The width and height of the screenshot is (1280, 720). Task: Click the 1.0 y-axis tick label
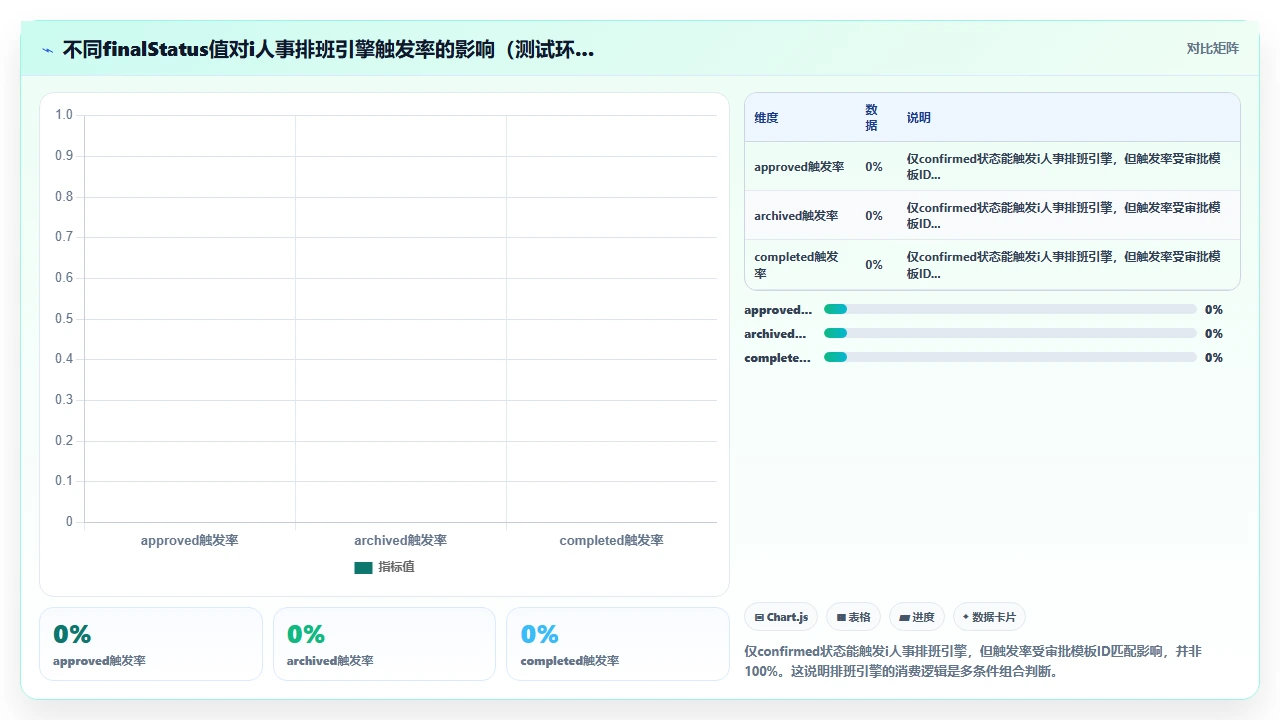pyautogui.click(x=64, y=115)
